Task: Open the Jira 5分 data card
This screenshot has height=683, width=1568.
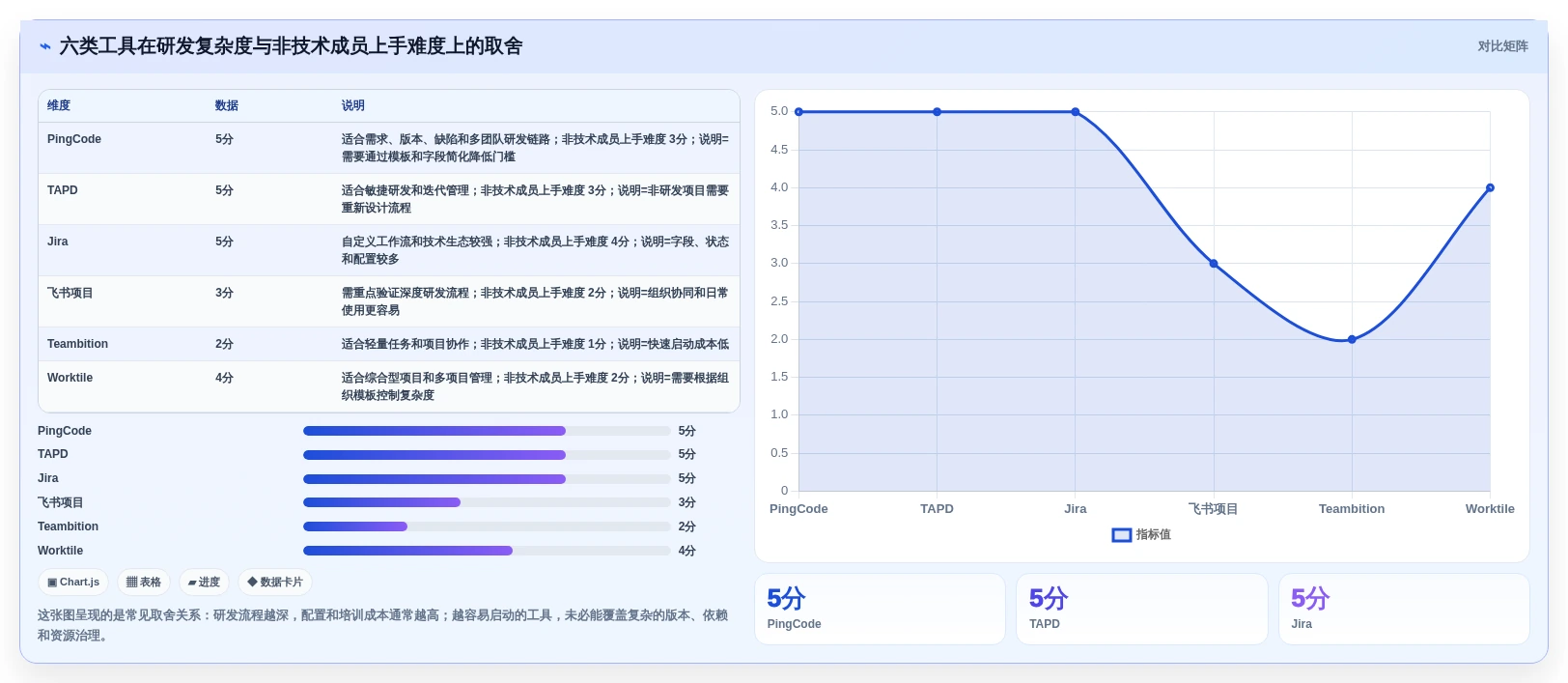Action: click(x=1404, y=609)
